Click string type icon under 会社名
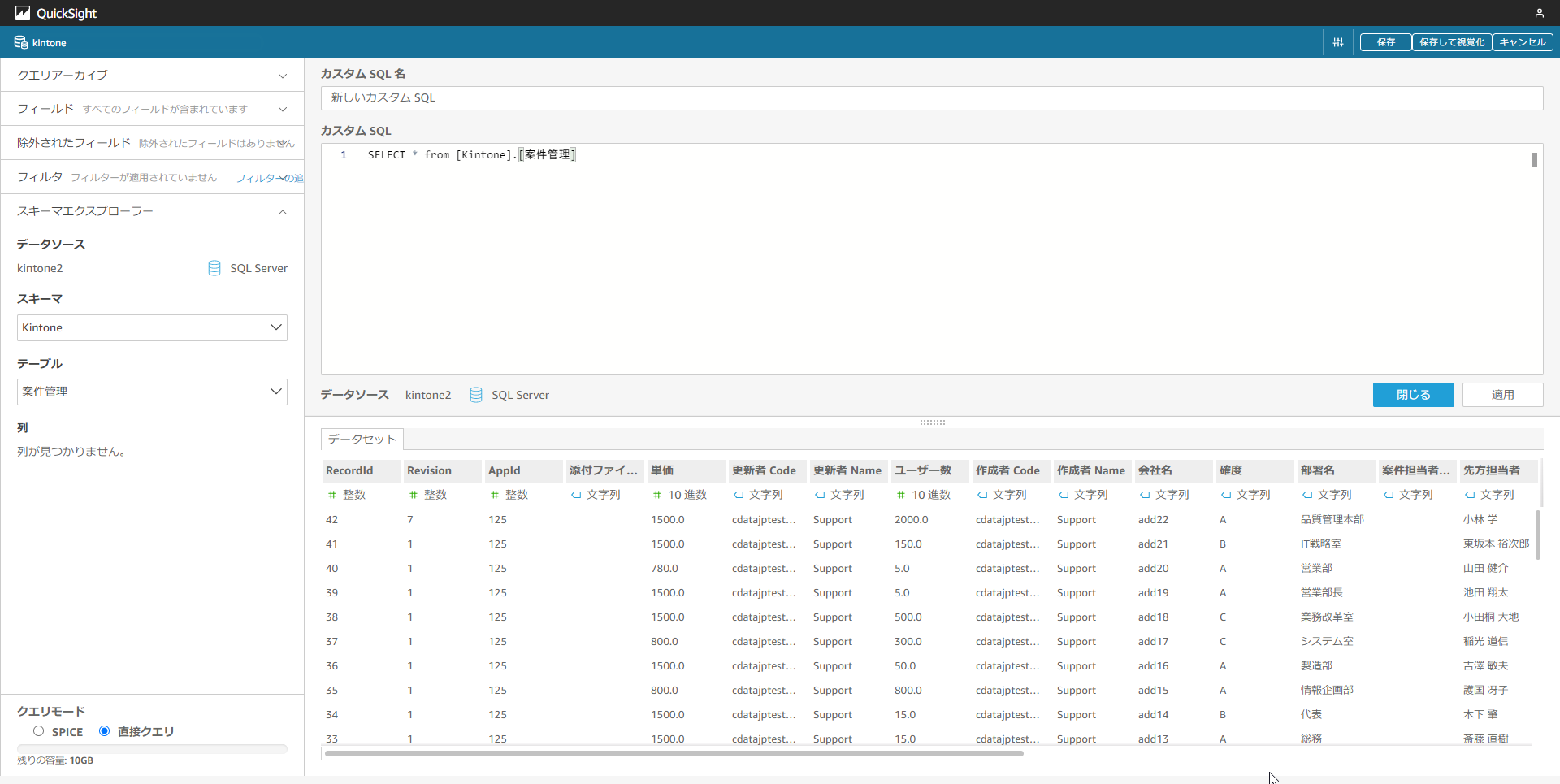This screenshot has width=1560, height=784. point(1145,495)
